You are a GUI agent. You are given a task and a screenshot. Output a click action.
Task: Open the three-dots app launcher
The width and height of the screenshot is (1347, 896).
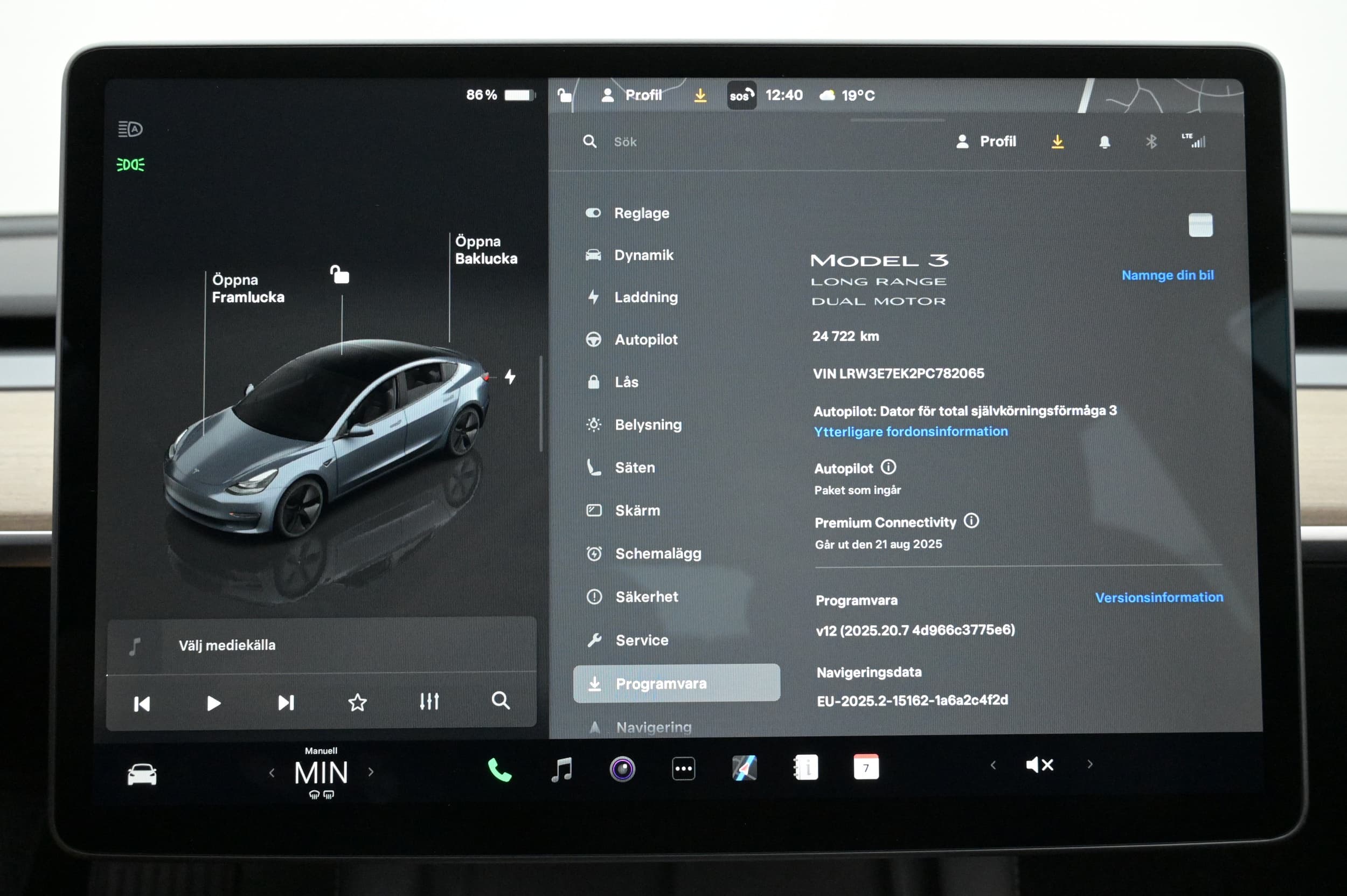pos(684,768)
